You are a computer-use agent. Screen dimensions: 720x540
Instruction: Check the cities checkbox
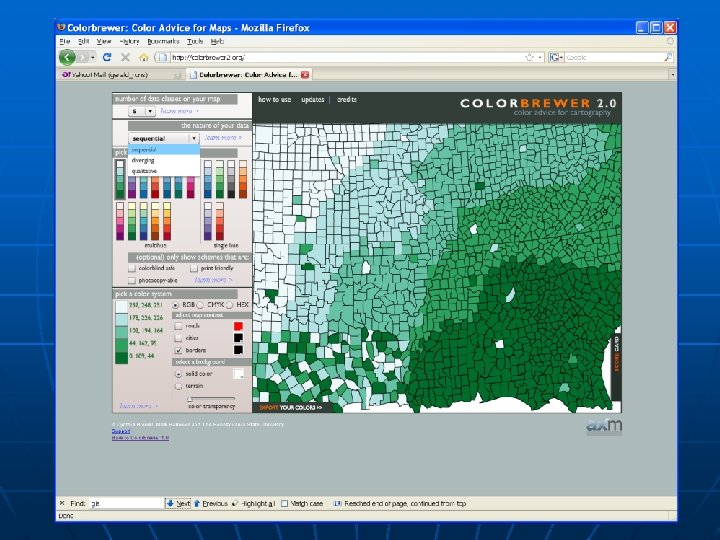click(178, 338)
